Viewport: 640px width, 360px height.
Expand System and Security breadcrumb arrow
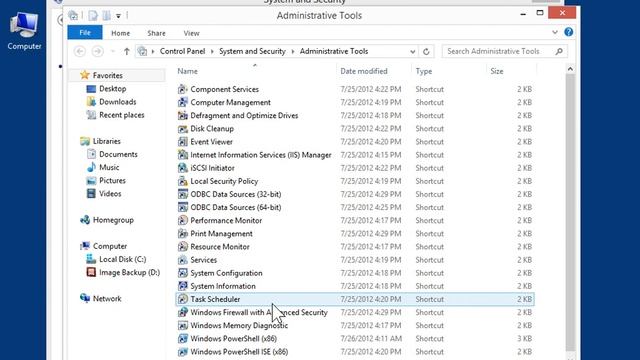click(293, 51)
